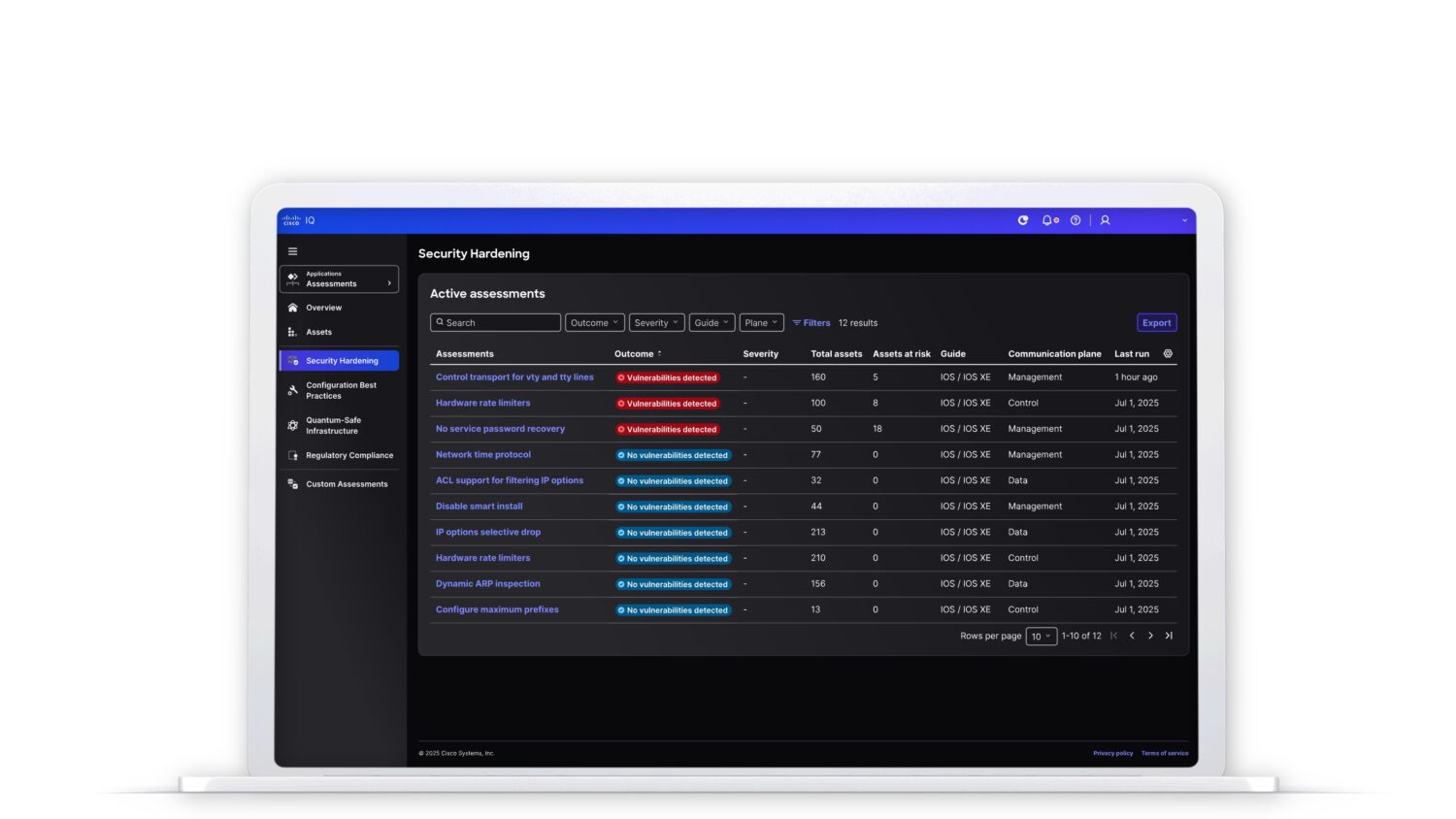Open the Outcome filter dropdown
This screenshot has width=1456, height=819.
(x=594, y=322)
